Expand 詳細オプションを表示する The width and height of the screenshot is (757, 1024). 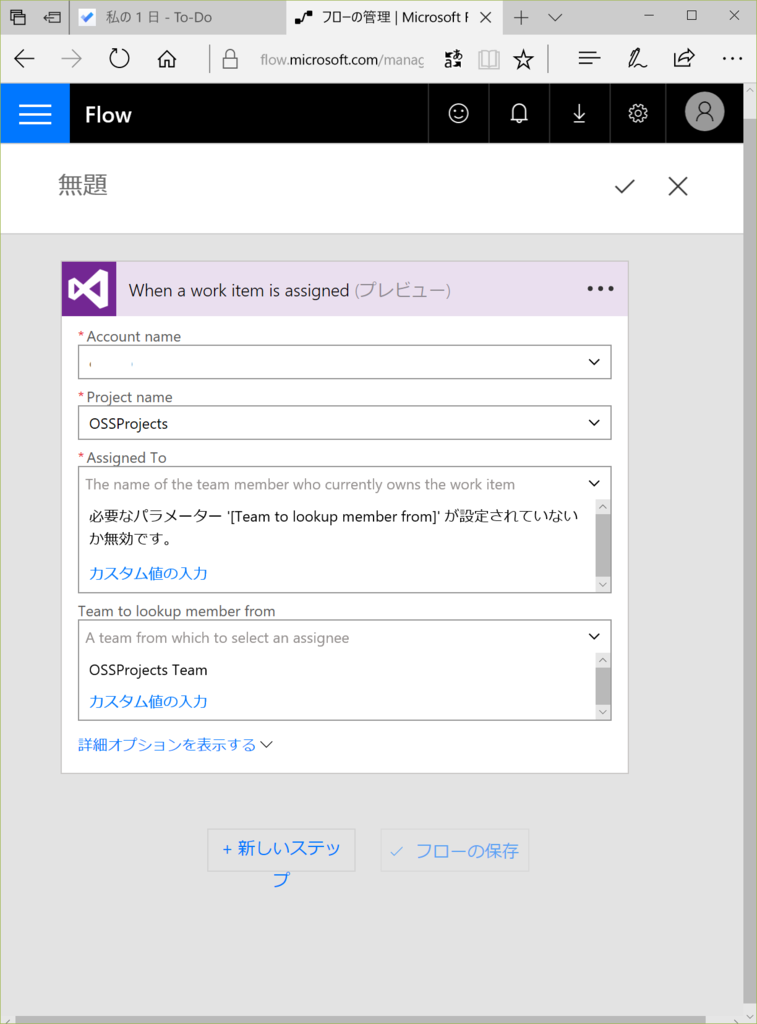pos(175,744)
